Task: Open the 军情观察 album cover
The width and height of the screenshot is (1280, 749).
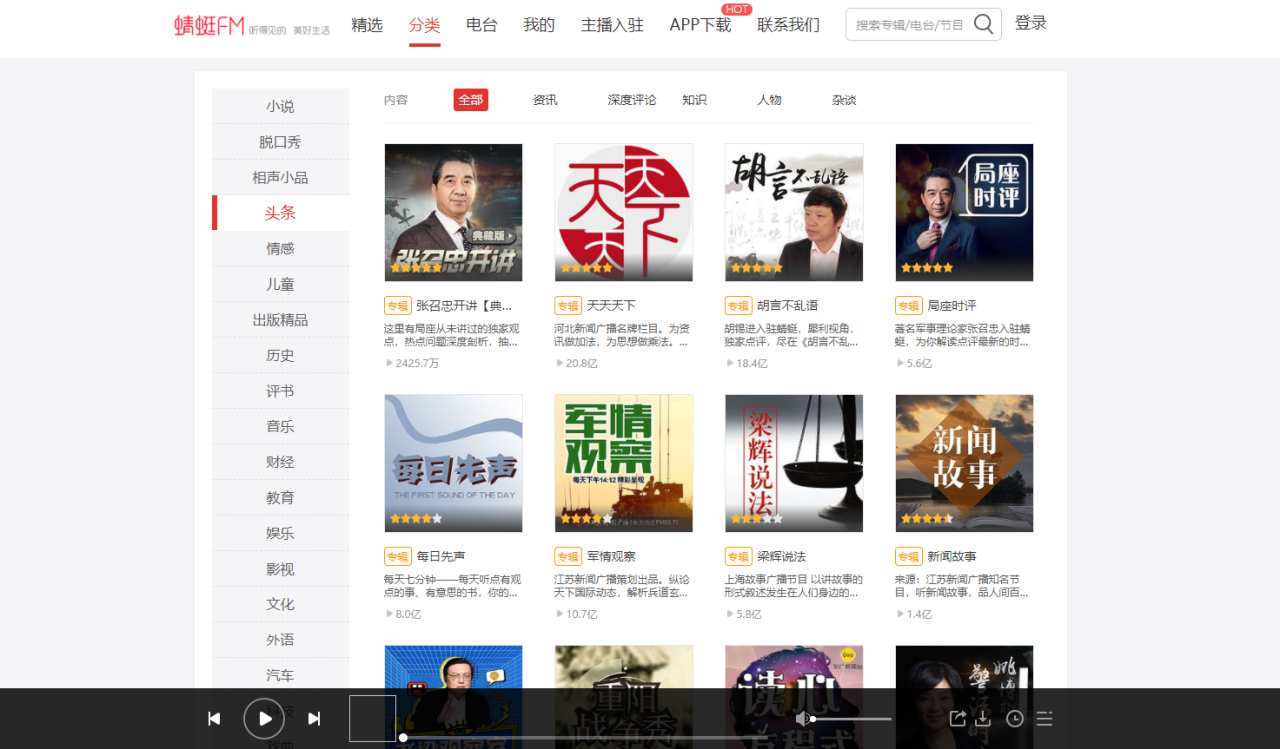Action: (x=624, y=463)
